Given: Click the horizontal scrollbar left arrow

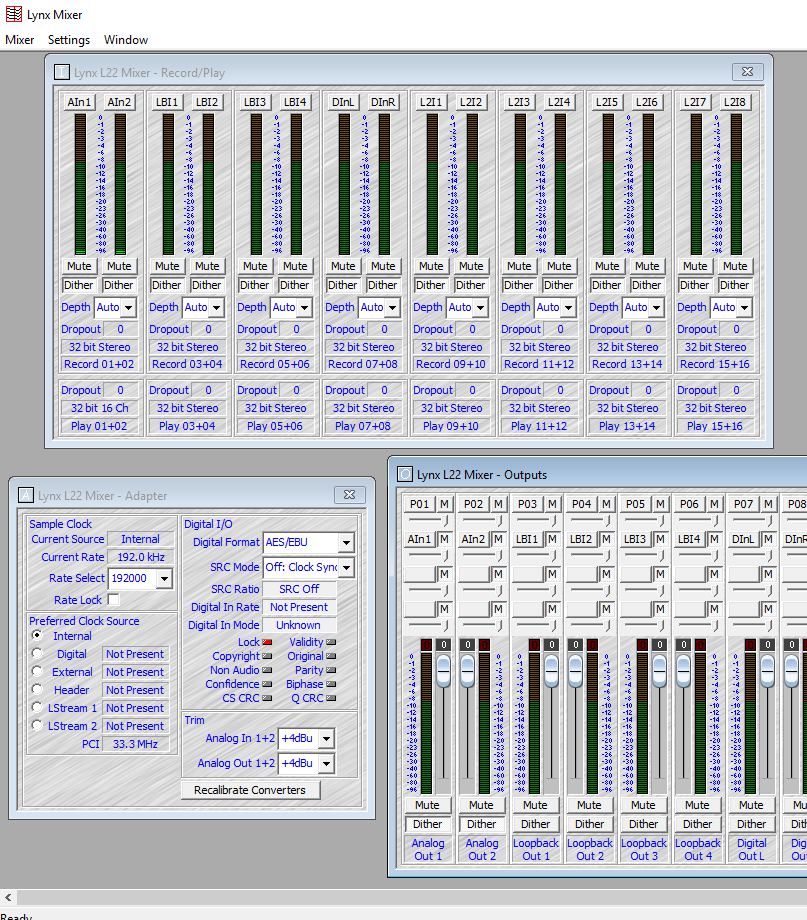Looking at the screenshot, I should (x=8, y=897).
